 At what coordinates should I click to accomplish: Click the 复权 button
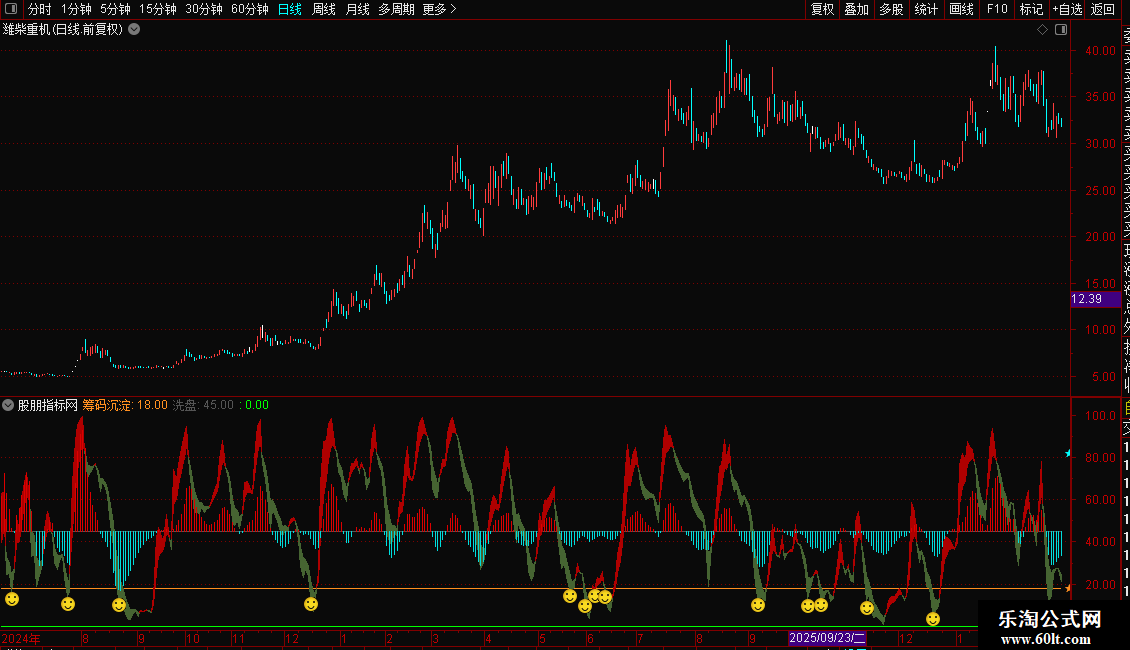click(822, 9)
